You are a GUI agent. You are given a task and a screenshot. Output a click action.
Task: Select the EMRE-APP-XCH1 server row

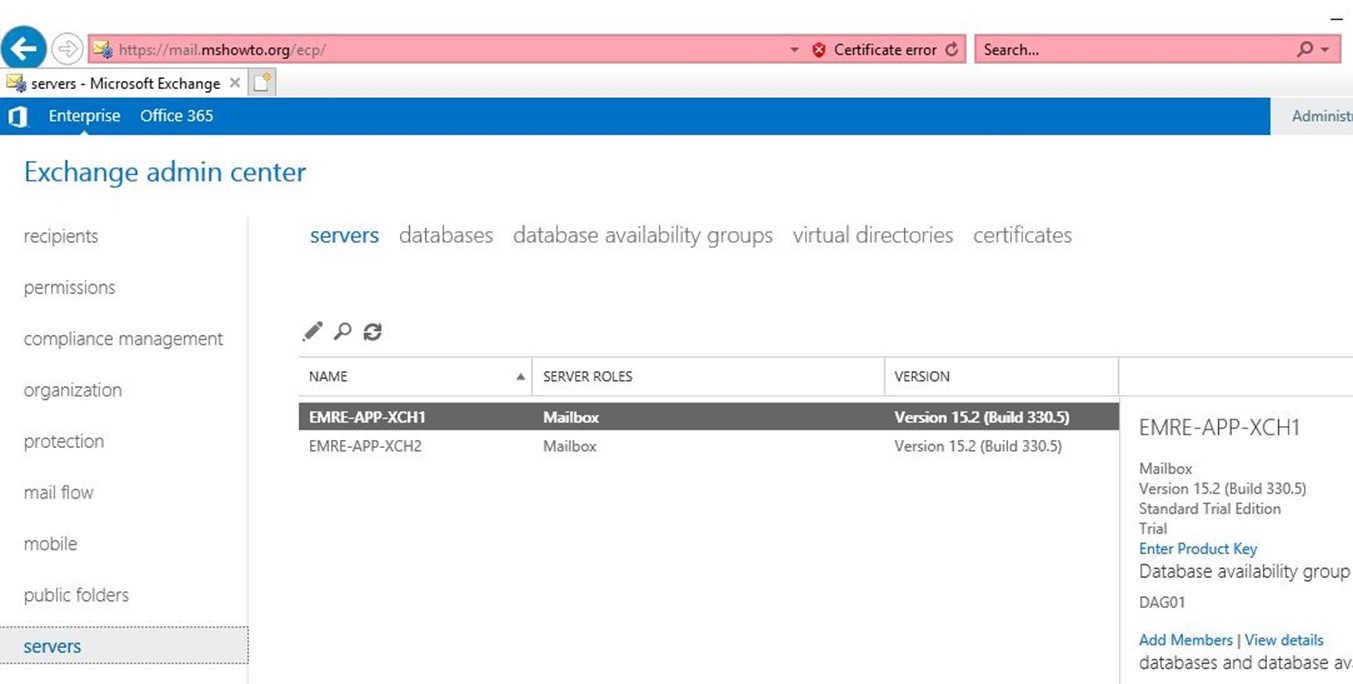click(x=708, y=417)
